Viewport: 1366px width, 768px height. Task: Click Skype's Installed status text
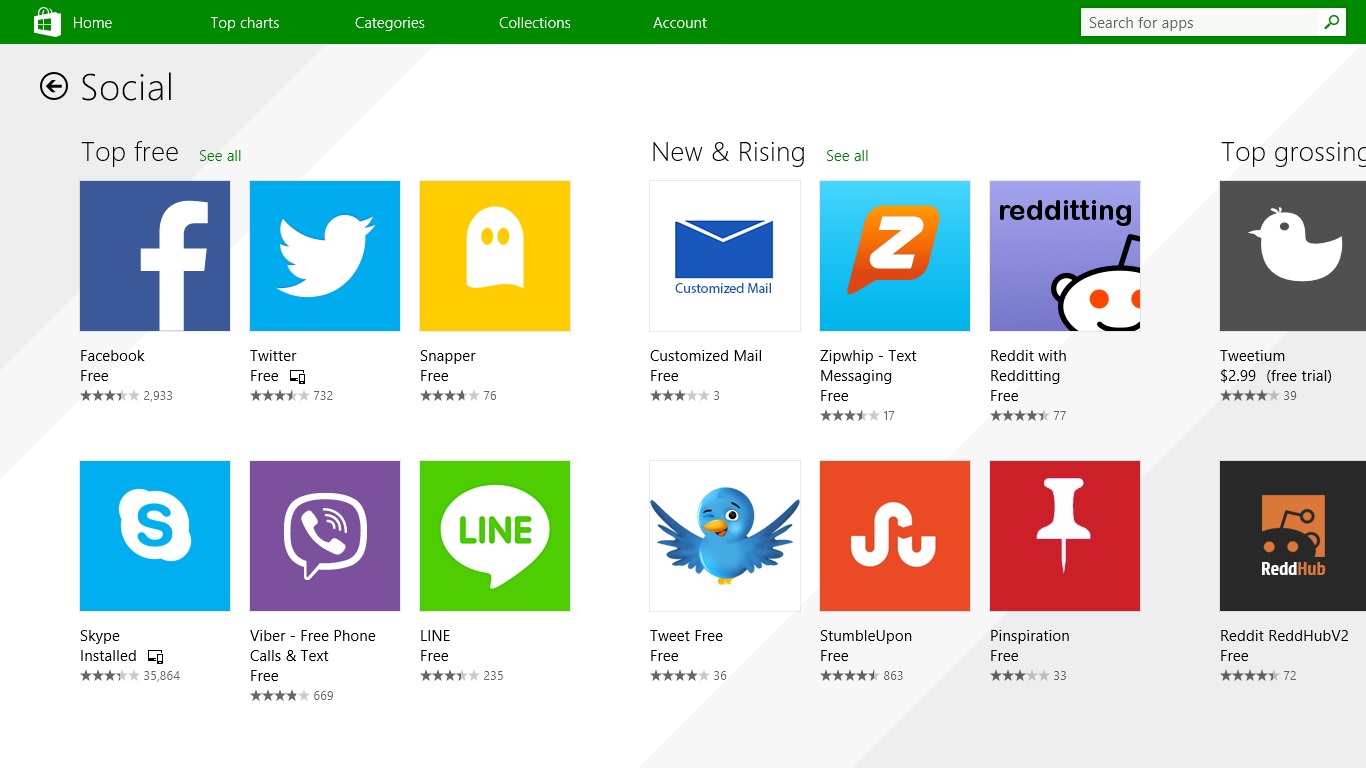108,656
